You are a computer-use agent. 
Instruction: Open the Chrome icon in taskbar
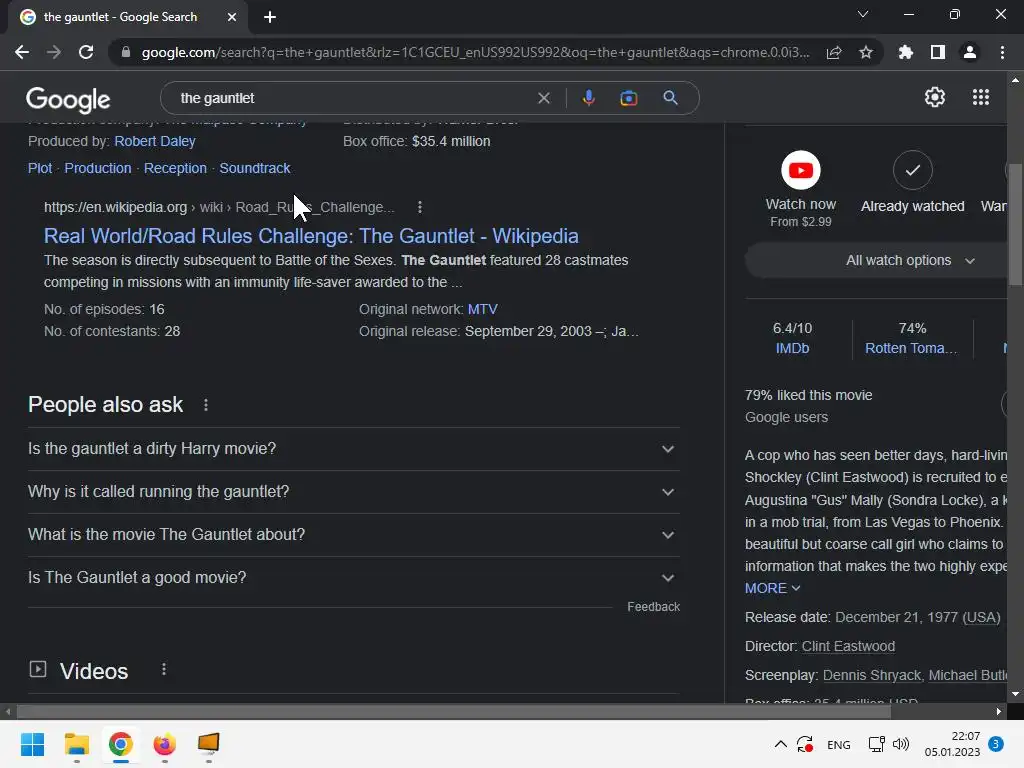coord(121,744)
